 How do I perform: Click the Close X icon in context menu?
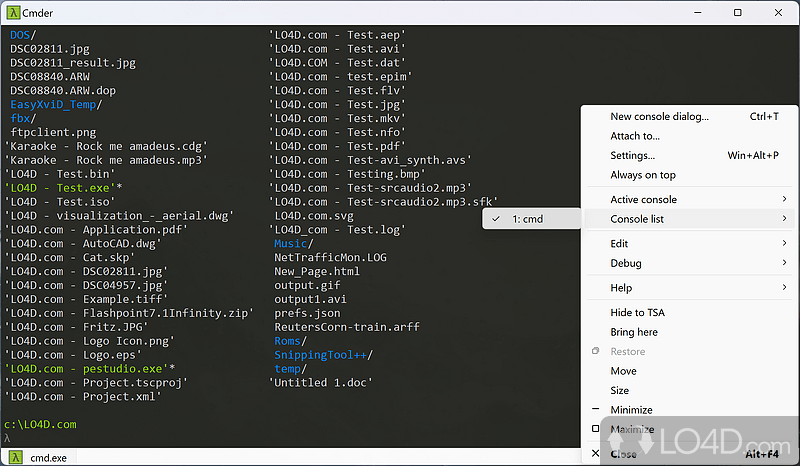click(595, 453)
